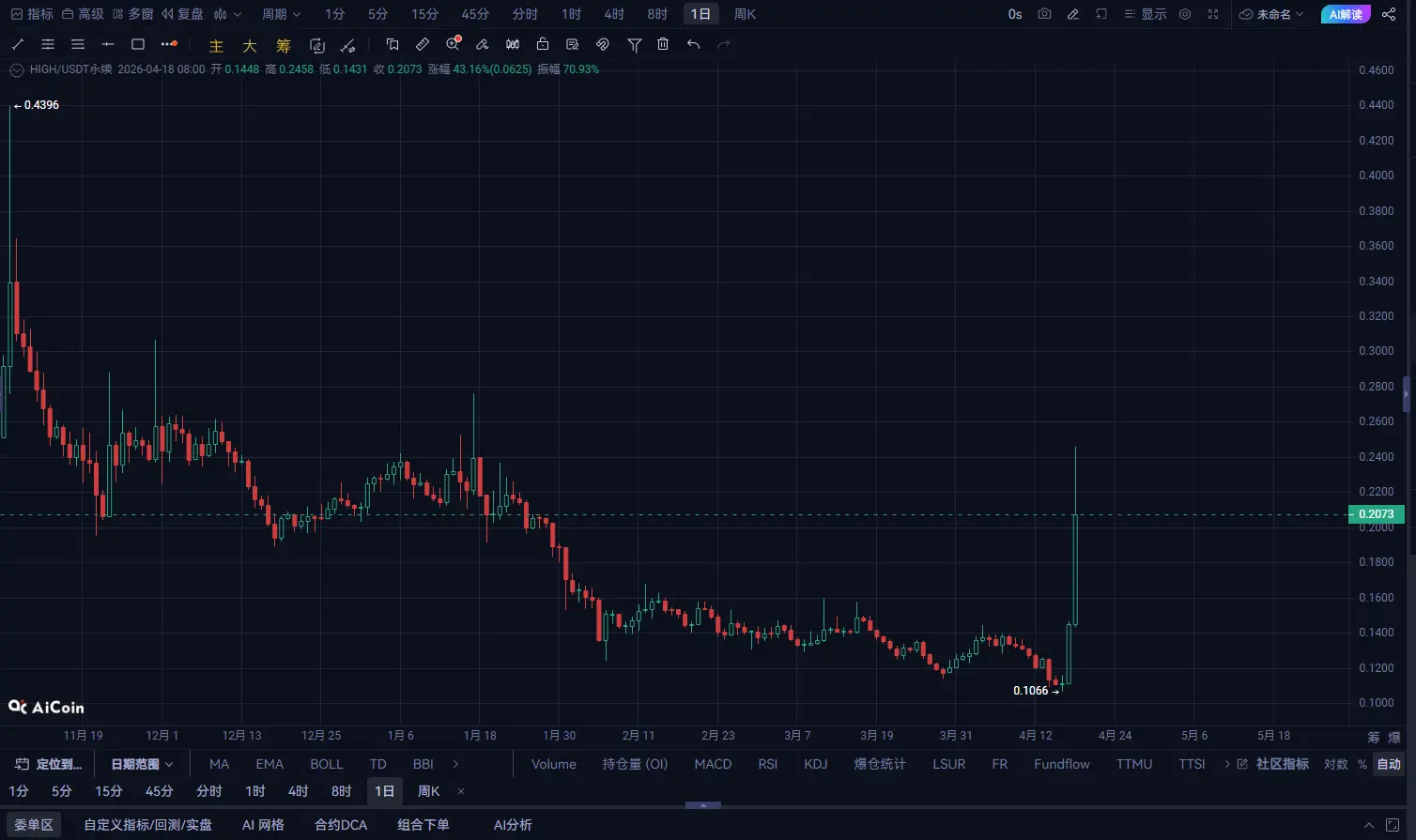Open the 周期 period dropdown
Screen dimensions: 1416x840
point(282,14)
